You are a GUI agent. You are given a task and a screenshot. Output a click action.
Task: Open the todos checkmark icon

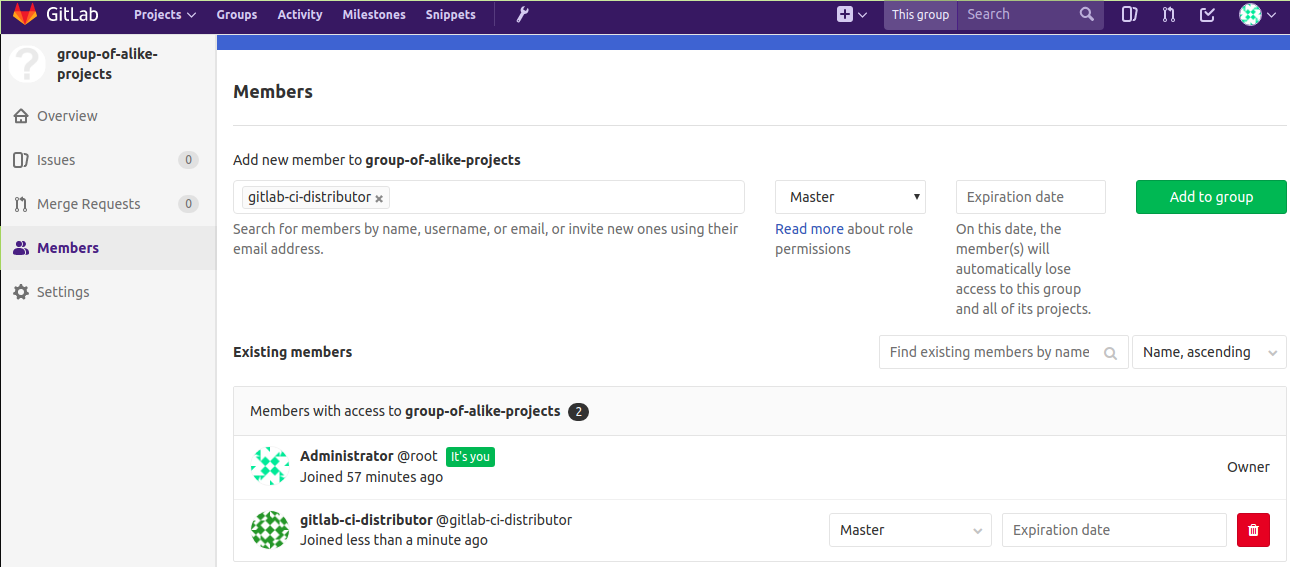click(x=1207, y=14)
